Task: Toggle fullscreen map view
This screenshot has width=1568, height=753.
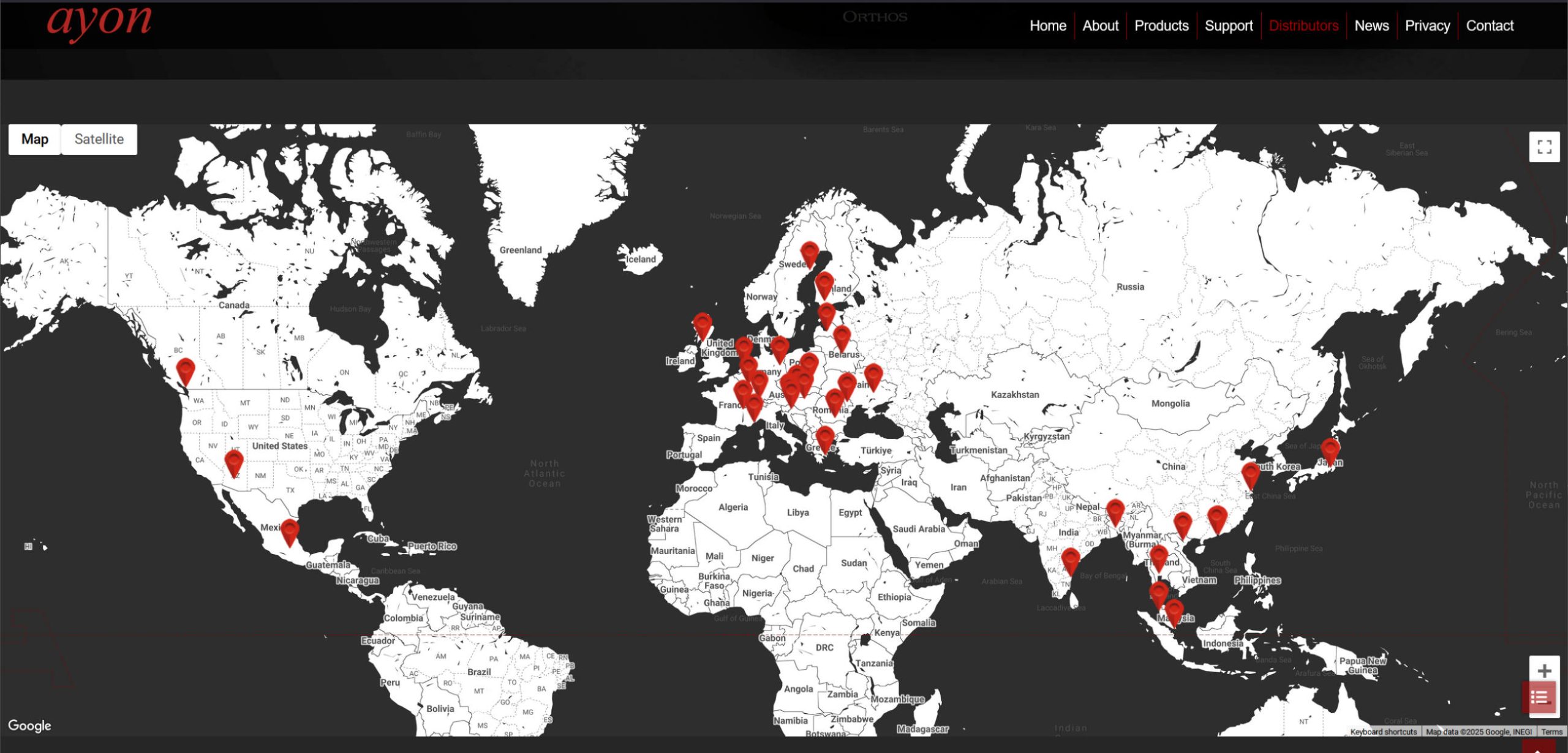Action: click(1544, 147)
